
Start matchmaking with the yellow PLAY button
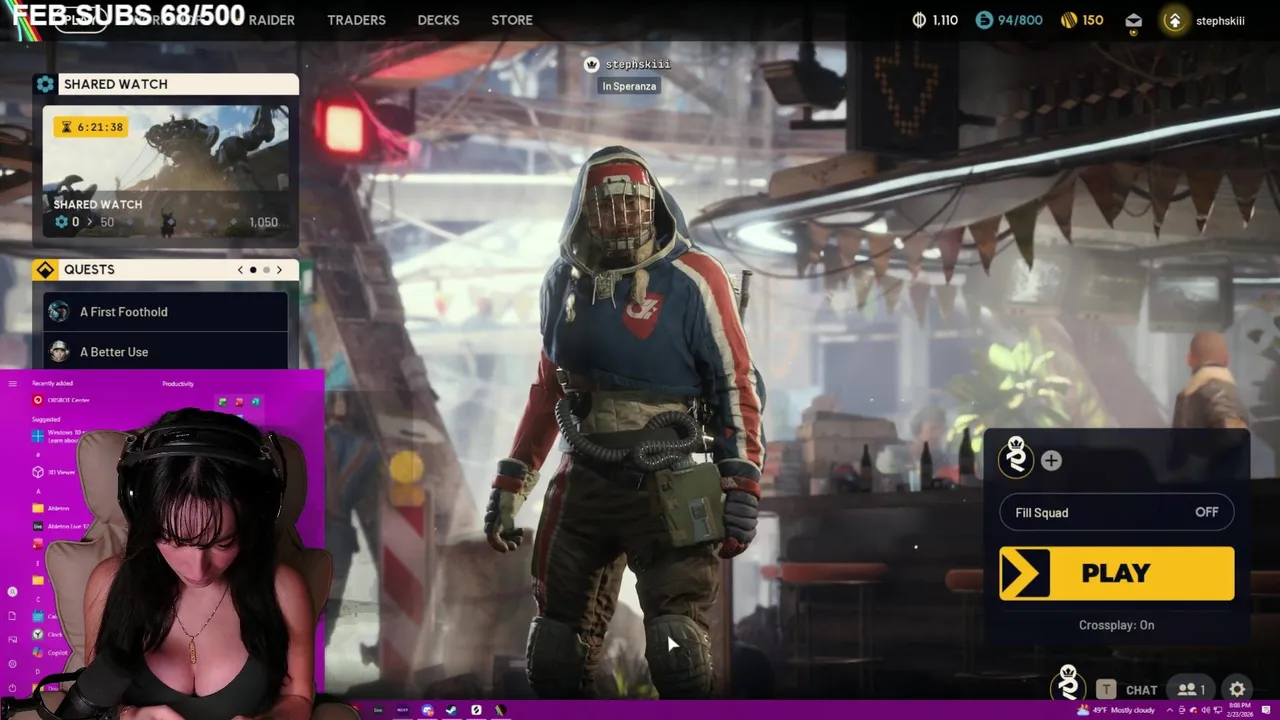(1116, 573)
